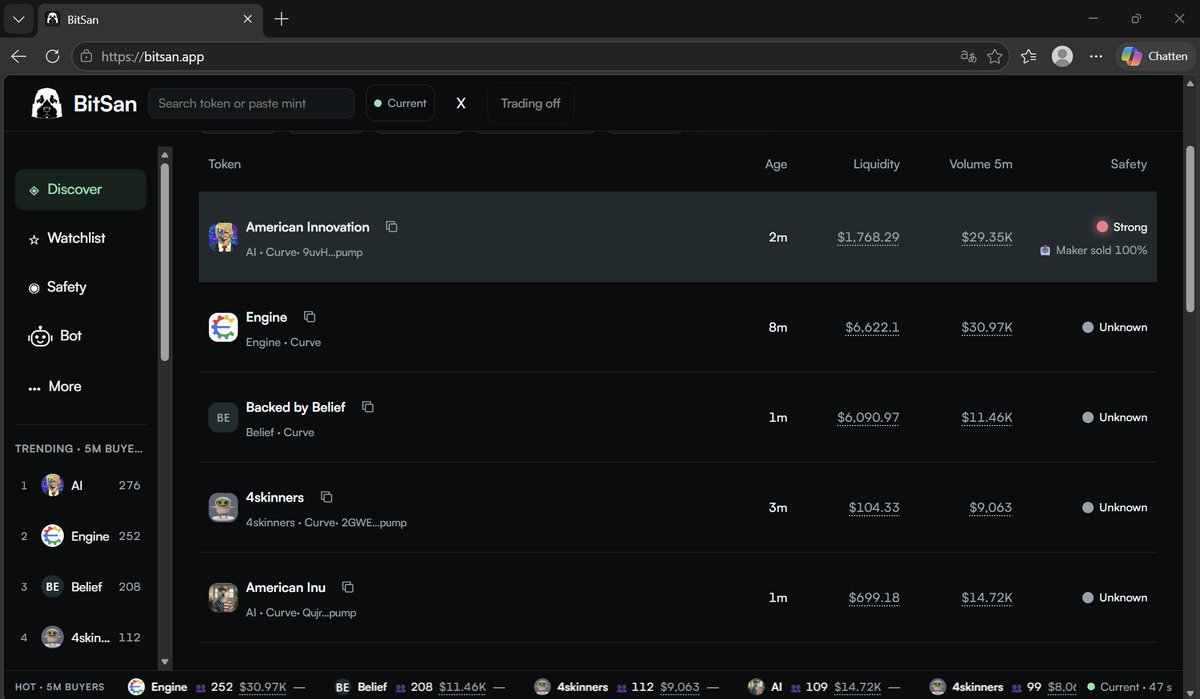Sort by the Volume 5m column header
Screen dimensions: 1200x699
click(980, 164)
